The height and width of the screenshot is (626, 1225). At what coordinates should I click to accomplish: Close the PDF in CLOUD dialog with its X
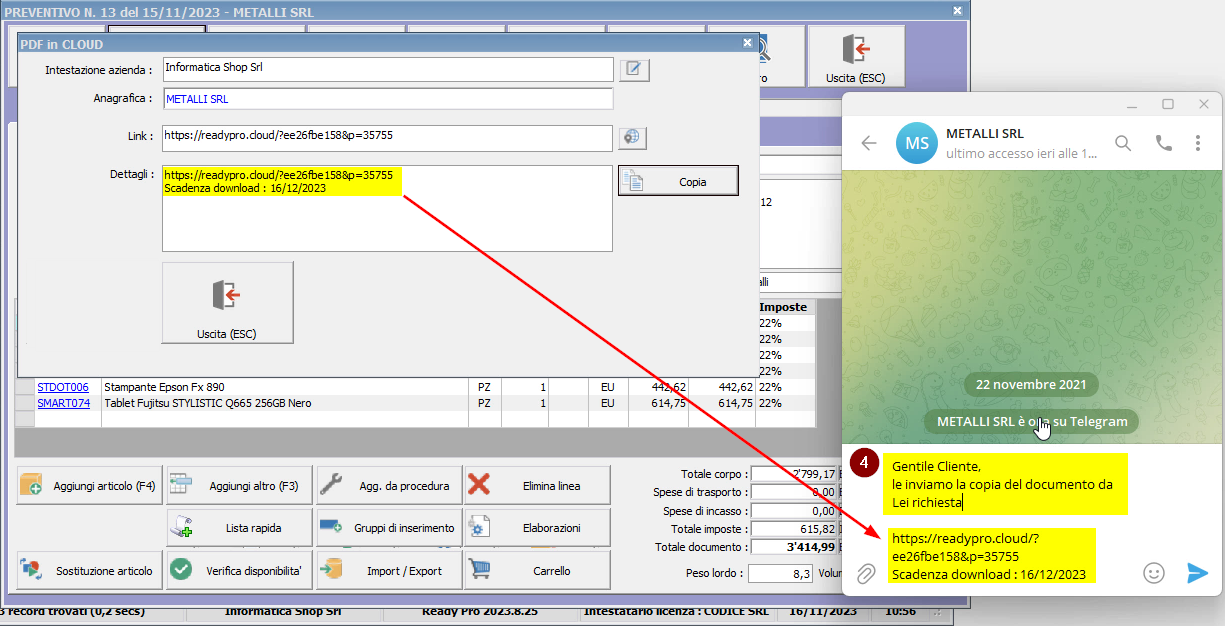(747, 43)
